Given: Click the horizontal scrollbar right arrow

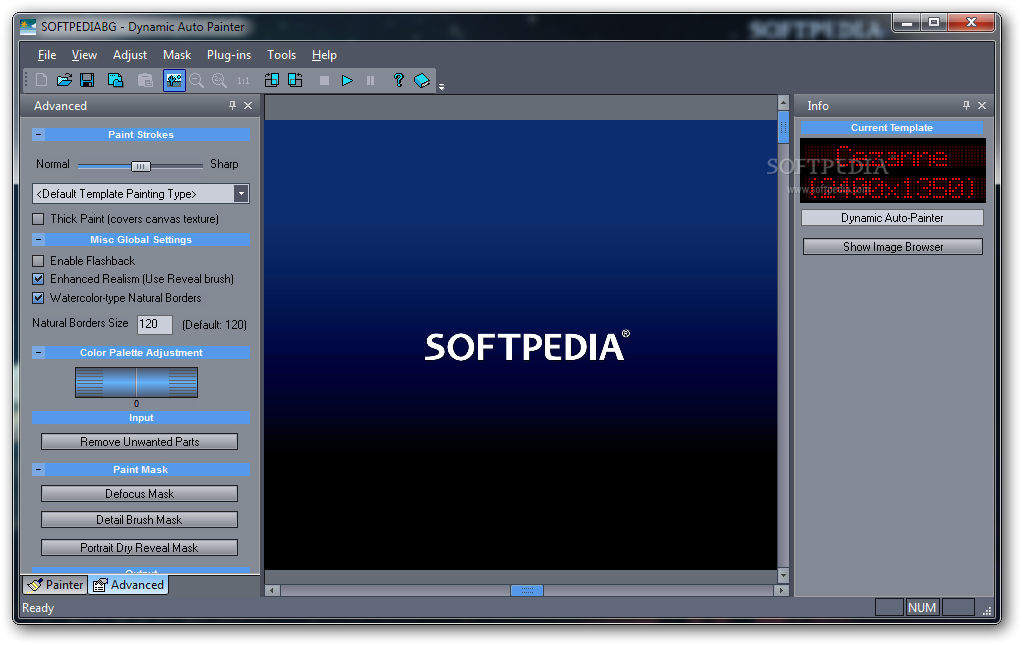Looking at the screenshot, I should [x=781, y=590].
